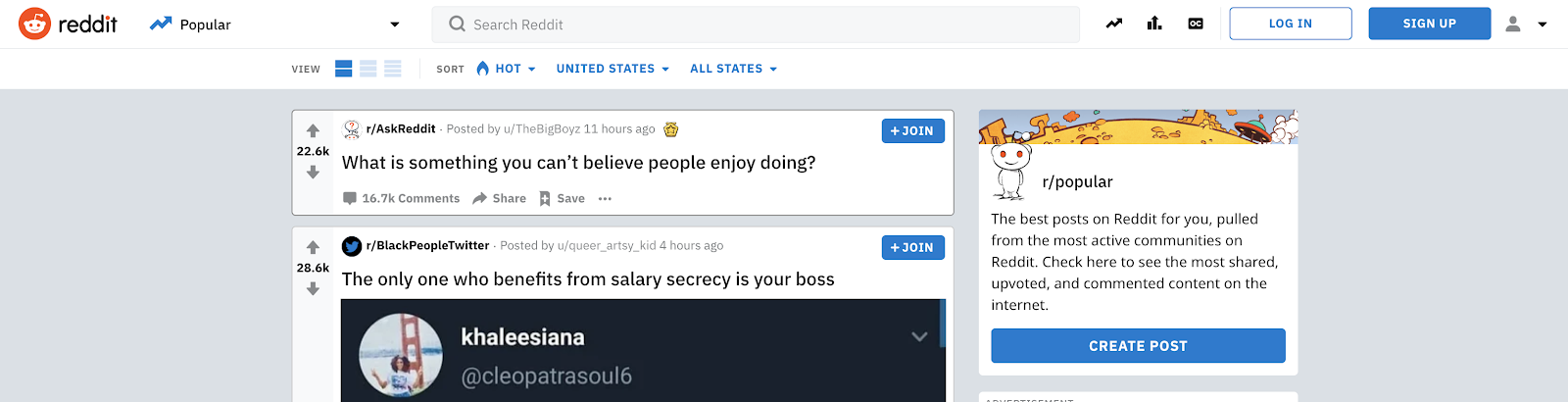Open the Hot sort dropdown
The width and height of the screenshot is (1568, 402).
click(506, 69)
